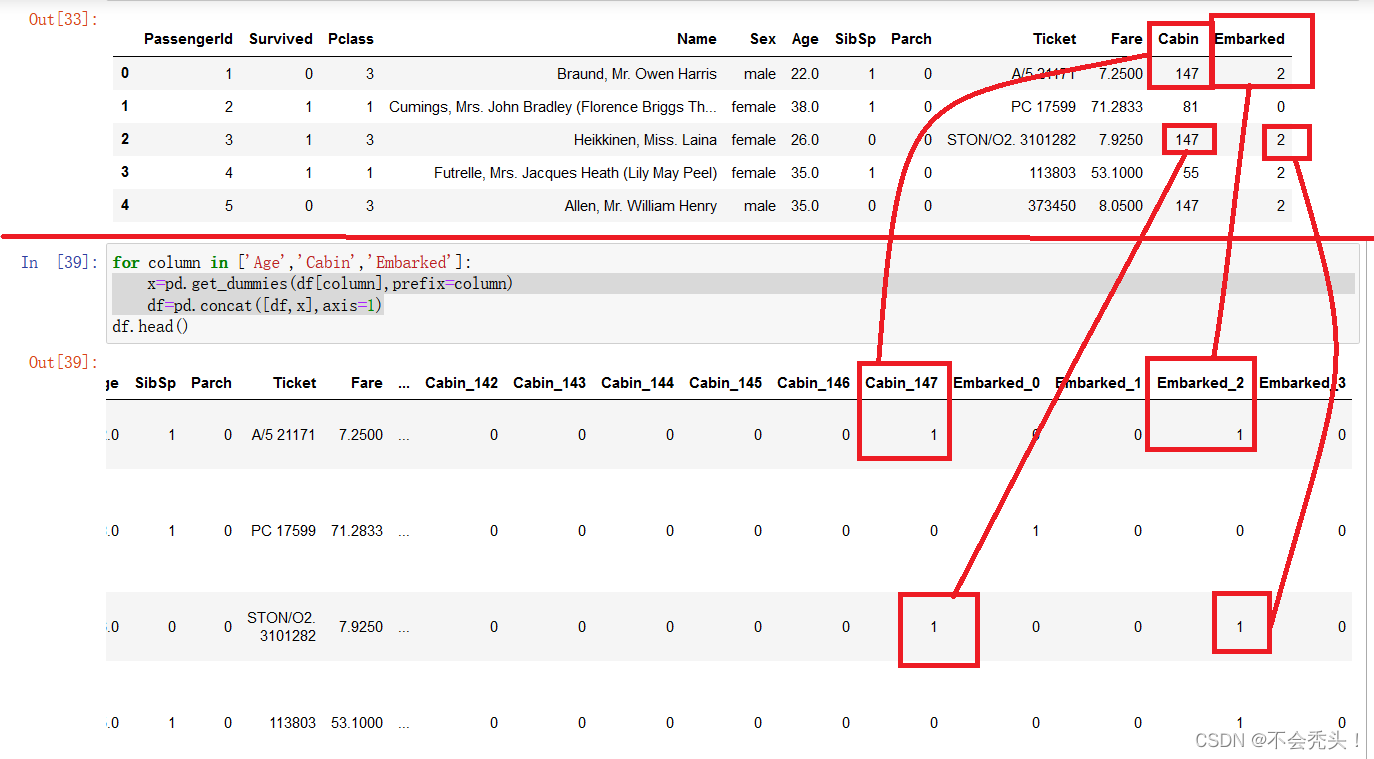Click Embarked value 0 in Cumings row
The height and width of the screenshot is (759, 1374).
pos(1281,107)
